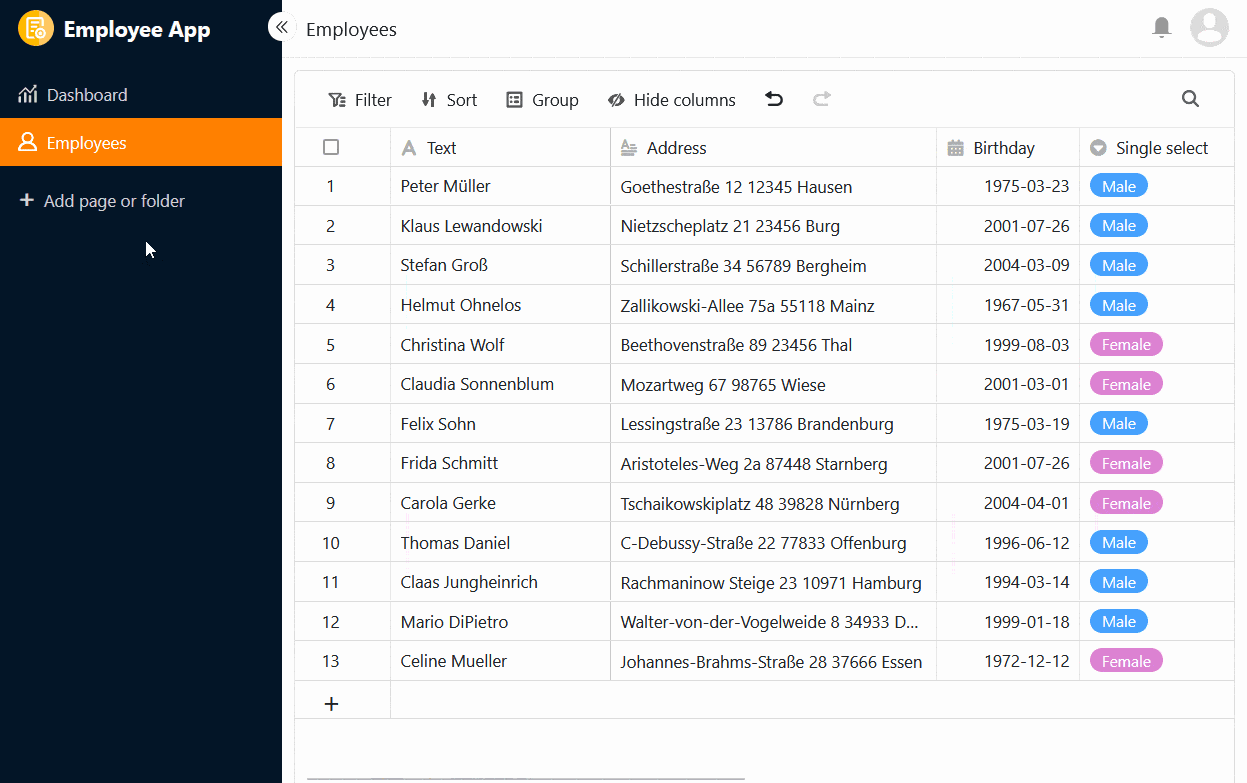Image resolution: width=1247 pixels, height=783 pixels.
Task: Click the undo arrow icon
Action: [x=774, y=99]
